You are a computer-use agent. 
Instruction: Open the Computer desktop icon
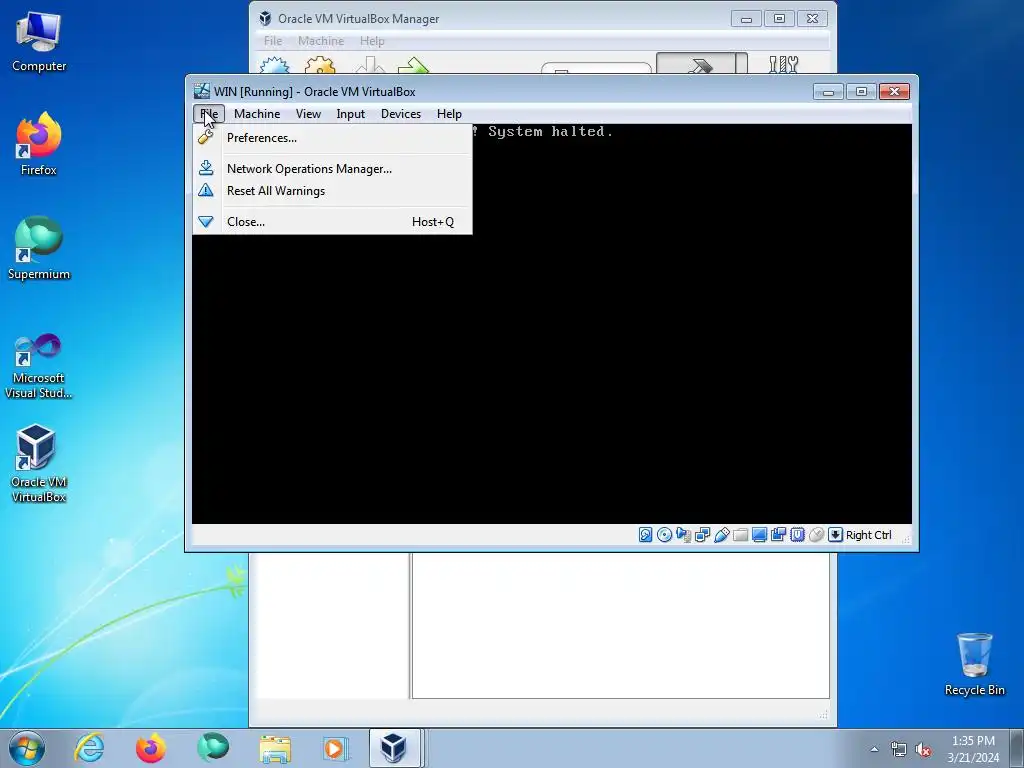tap(39, 41)
